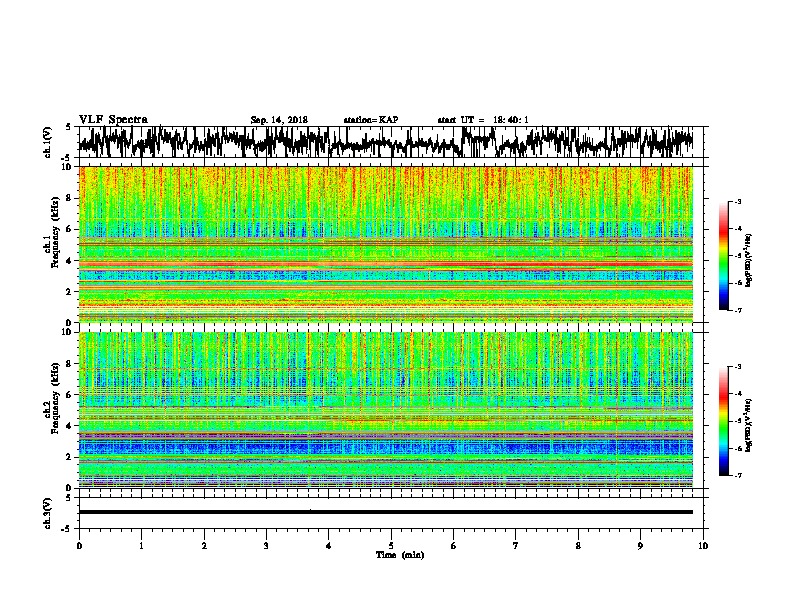
Task: Click time axis tick label "0"
Action: (x=79, y=546)
